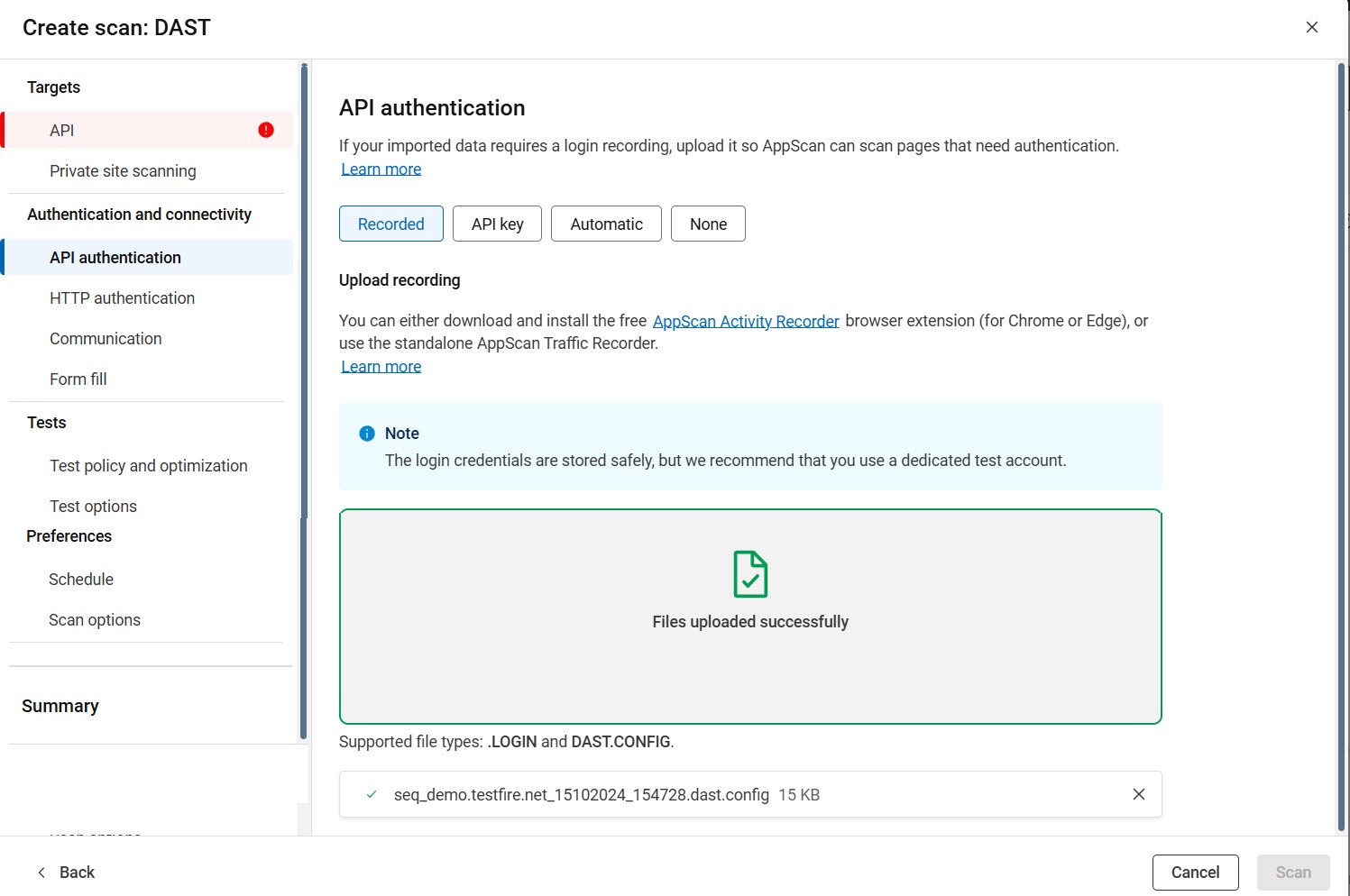
Task: Close the Create scan: DAST dialog
Action: tap(1311, 27)
